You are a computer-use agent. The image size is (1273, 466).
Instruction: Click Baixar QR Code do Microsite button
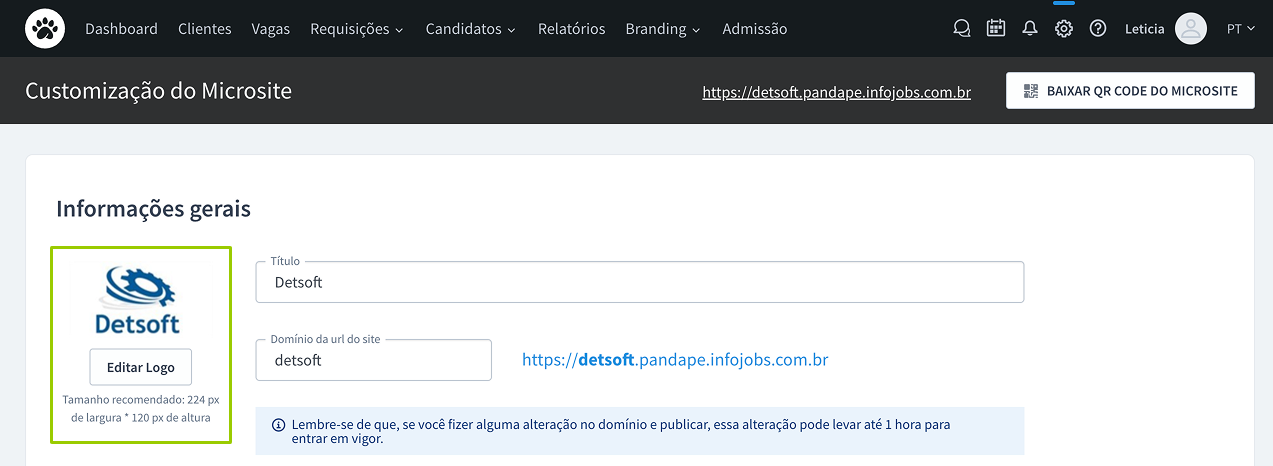point(1130,91)
